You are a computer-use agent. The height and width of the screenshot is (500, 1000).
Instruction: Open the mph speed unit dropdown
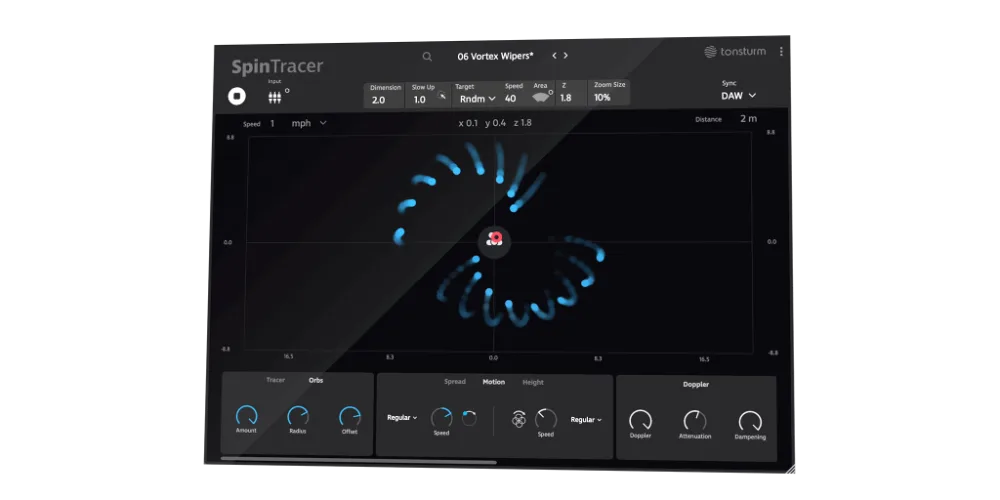coord(309,123)
